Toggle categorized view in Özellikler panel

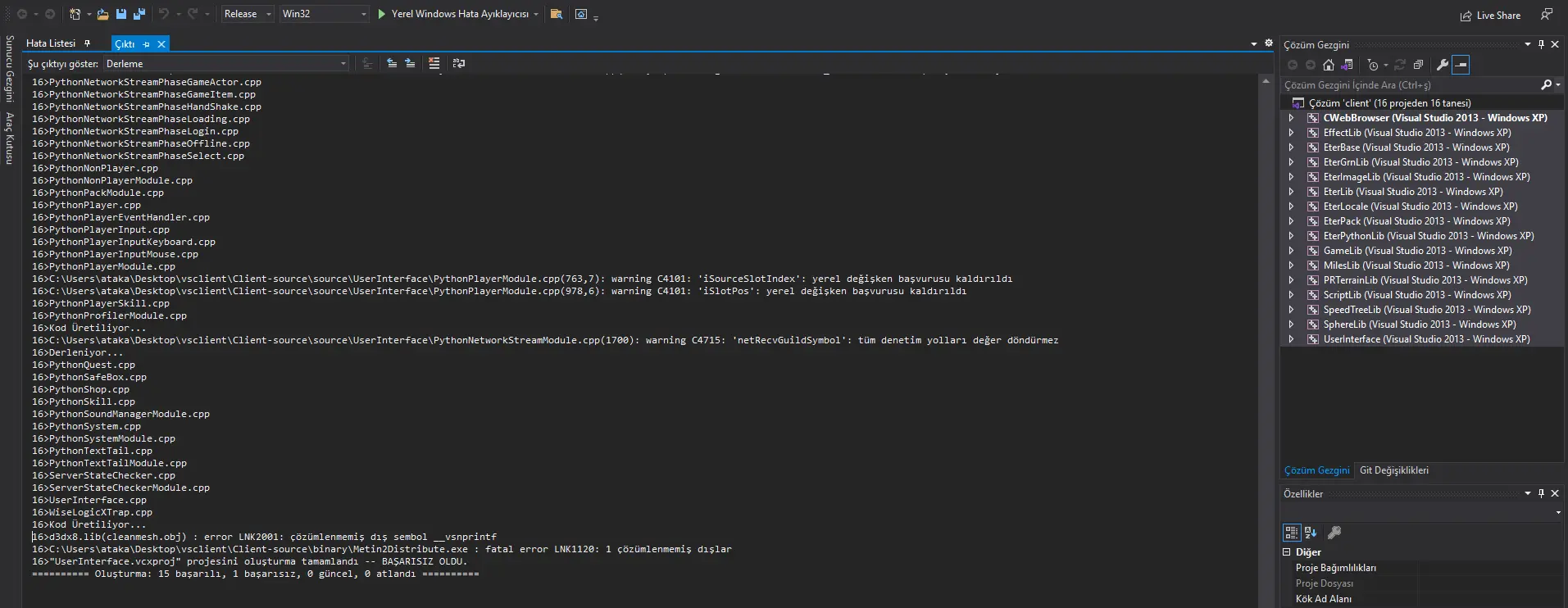1291,533
